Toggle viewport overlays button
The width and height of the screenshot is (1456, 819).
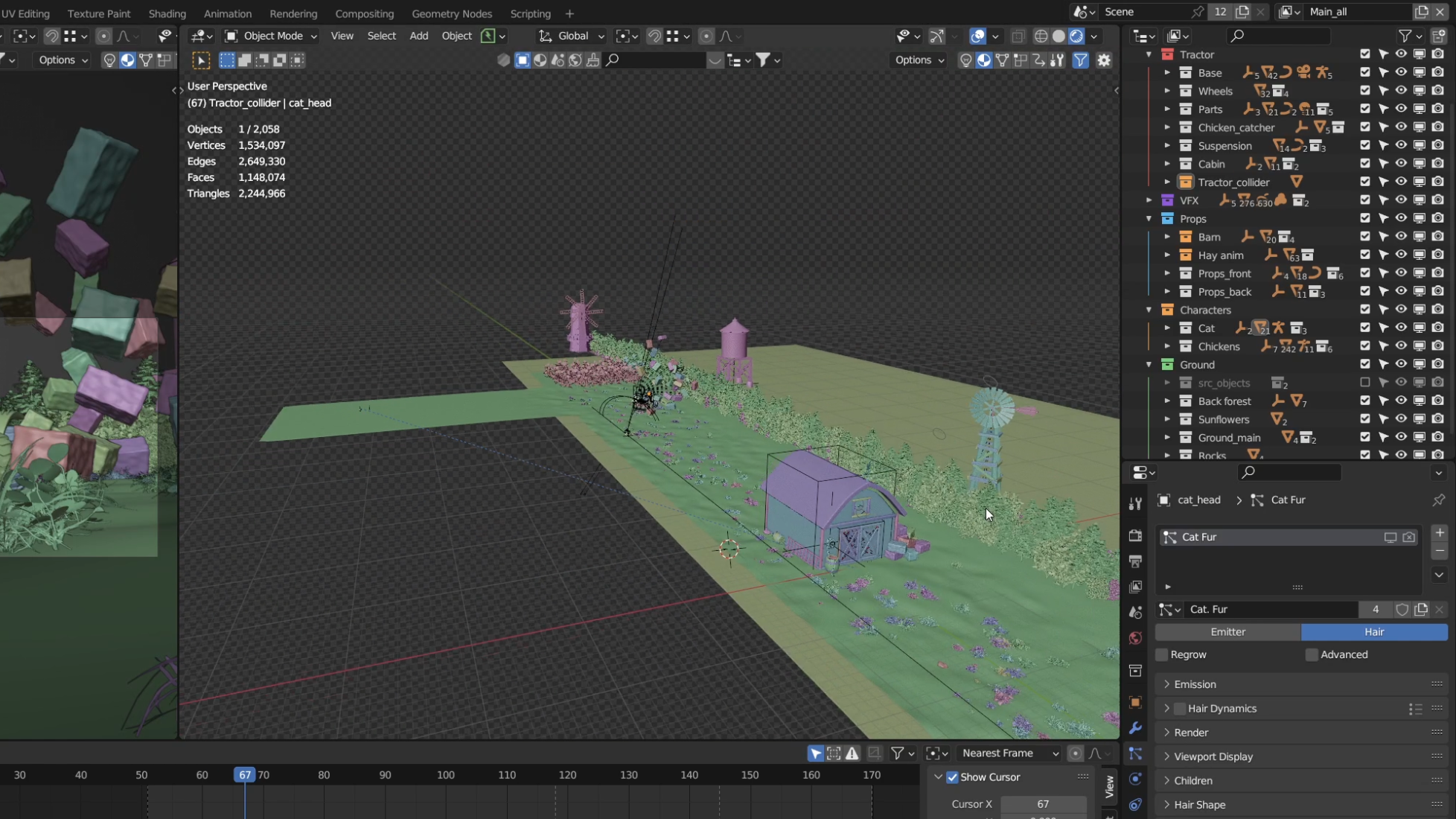tap(978, 36)
